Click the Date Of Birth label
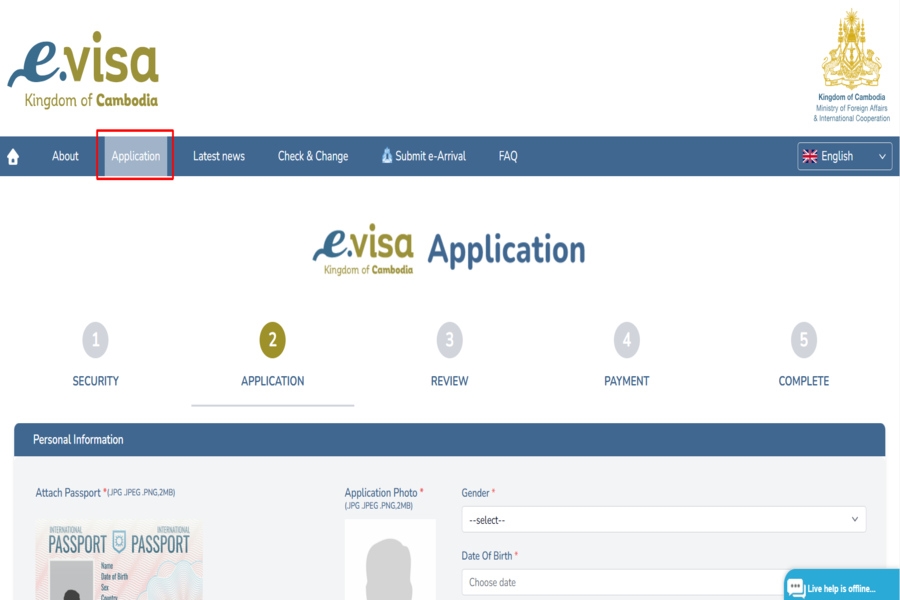This screenshot has width=900, height=600. pos(487,556)
